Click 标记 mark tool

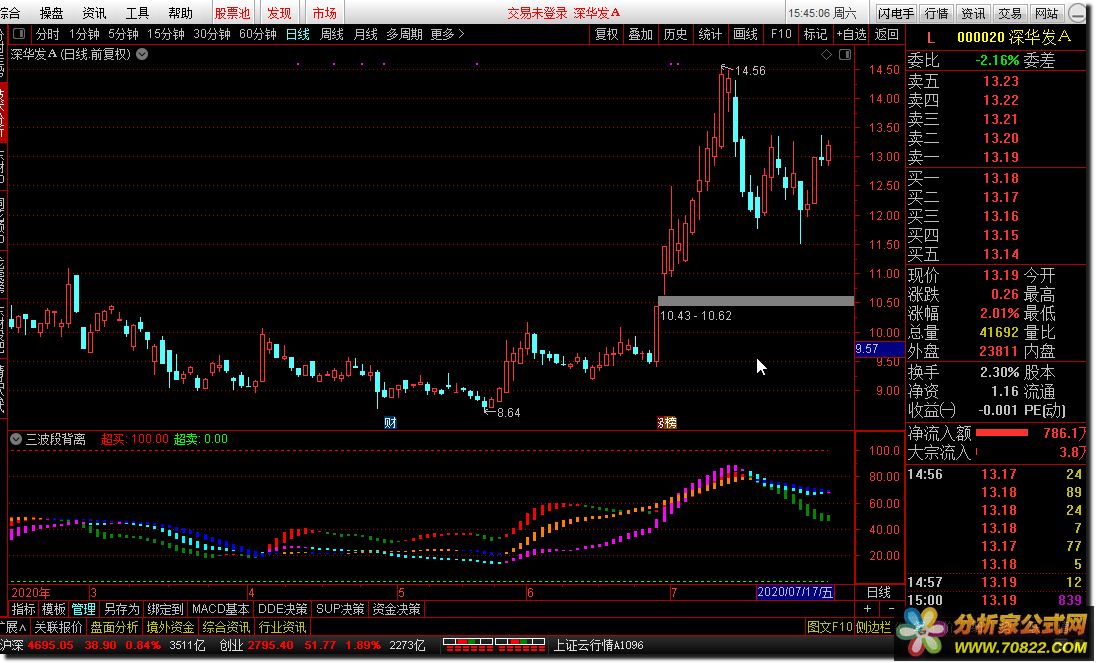coord(815,34)
